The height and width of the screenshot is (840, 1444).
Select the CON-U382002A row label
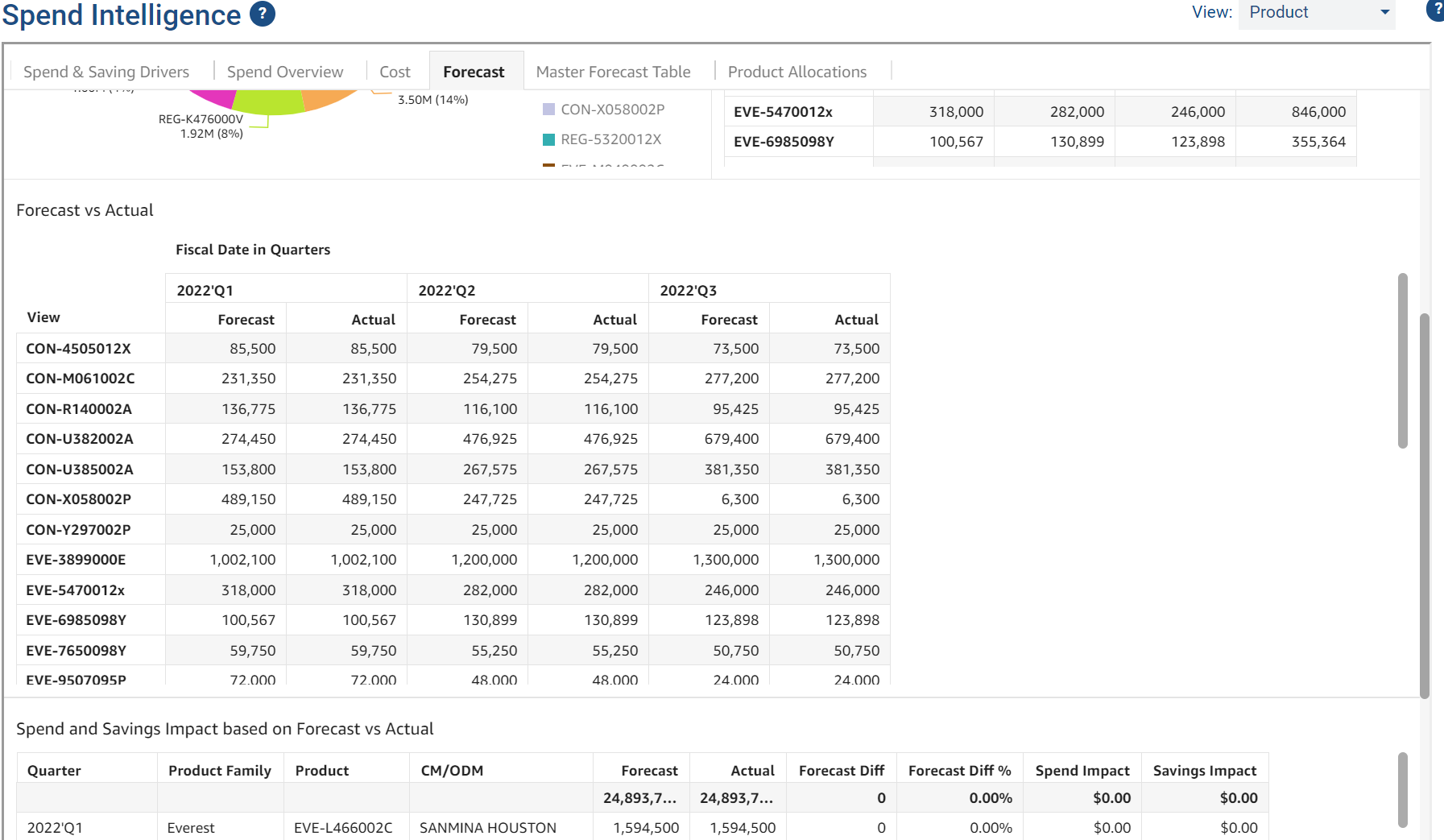(x=80, y=439)
